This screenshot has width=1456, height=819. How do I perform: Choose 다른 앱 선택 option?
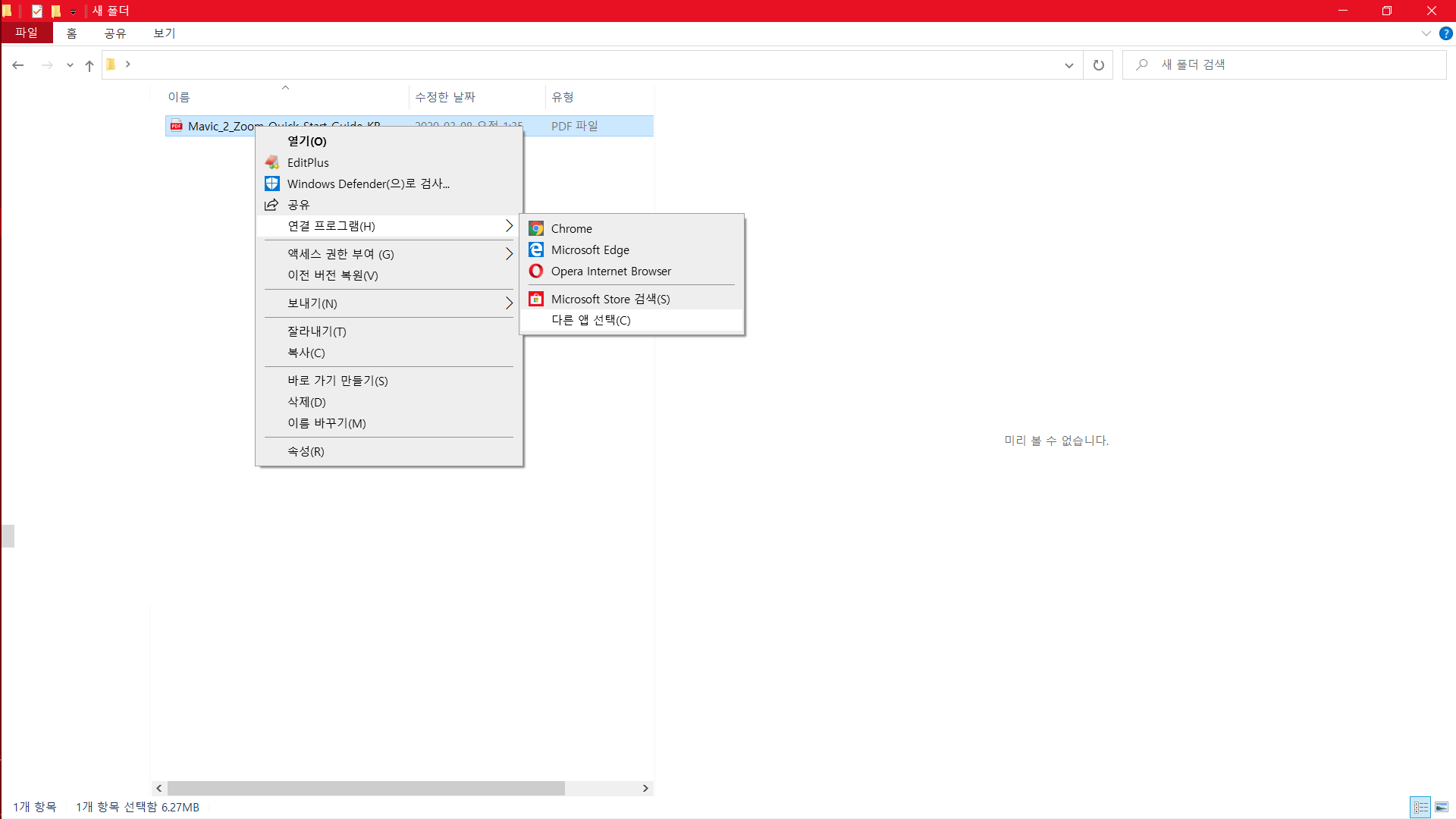pyautogui.click(x=590, y=320)
